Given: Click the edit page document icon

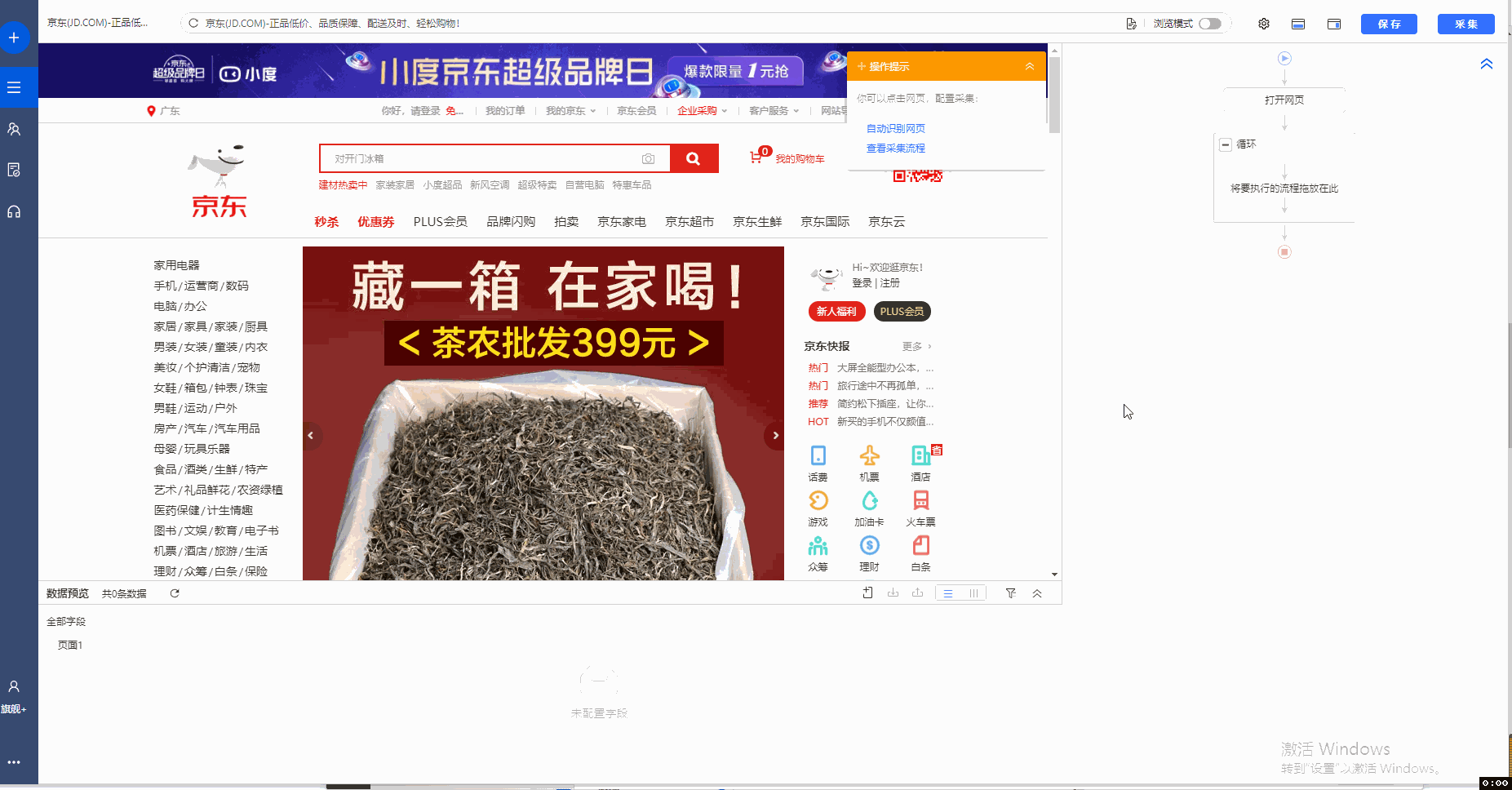Looking at the screenshot, I should [x=1131, y=24].
